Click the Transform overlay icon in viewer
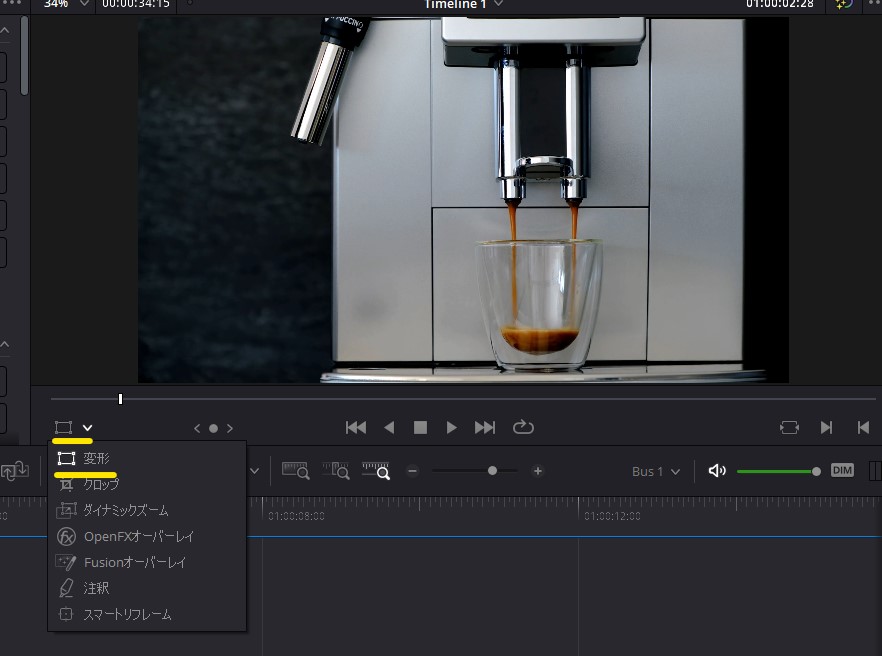 click(x=64, y=428)
